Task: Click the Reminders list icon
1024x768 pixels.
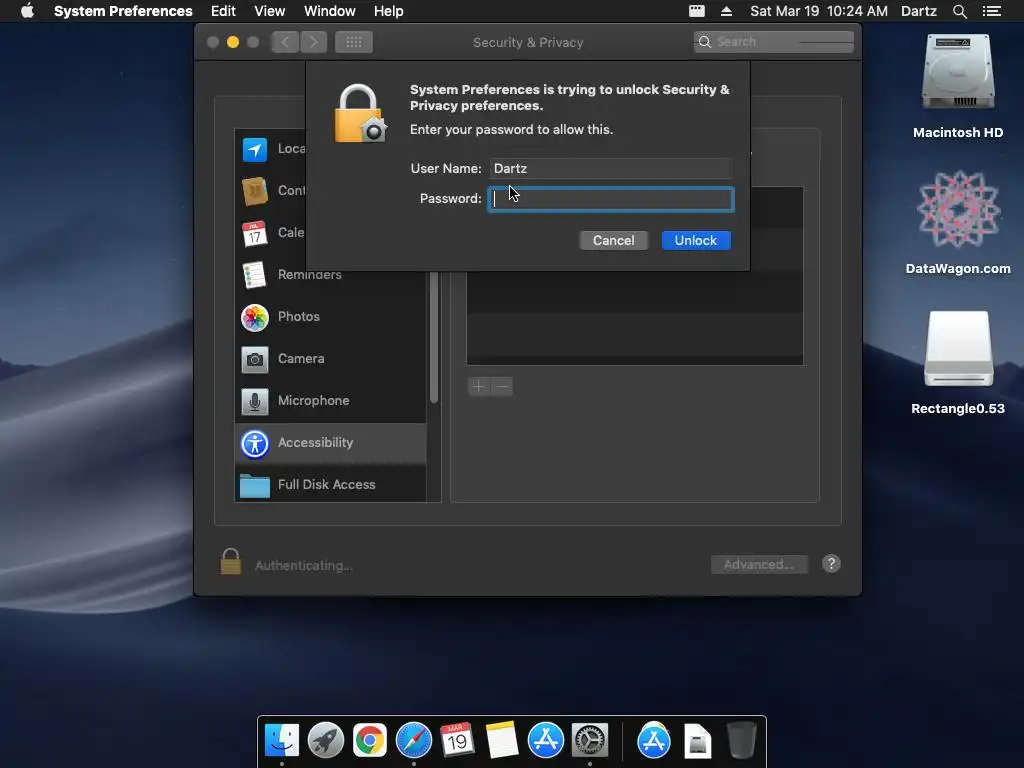Action: (254, 275)
